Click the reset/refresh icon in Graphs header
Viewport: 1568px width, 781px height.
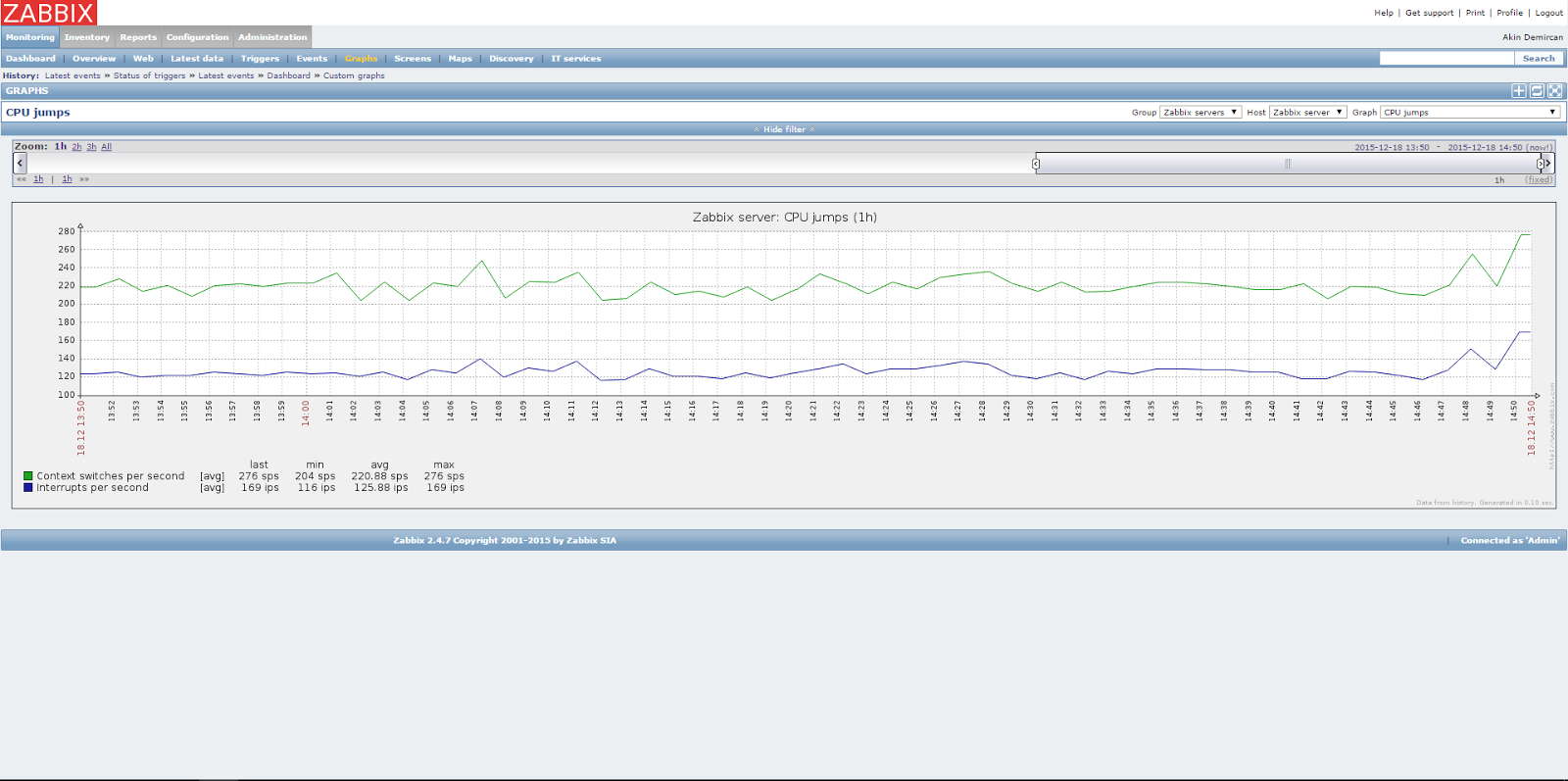point(1537,91)
